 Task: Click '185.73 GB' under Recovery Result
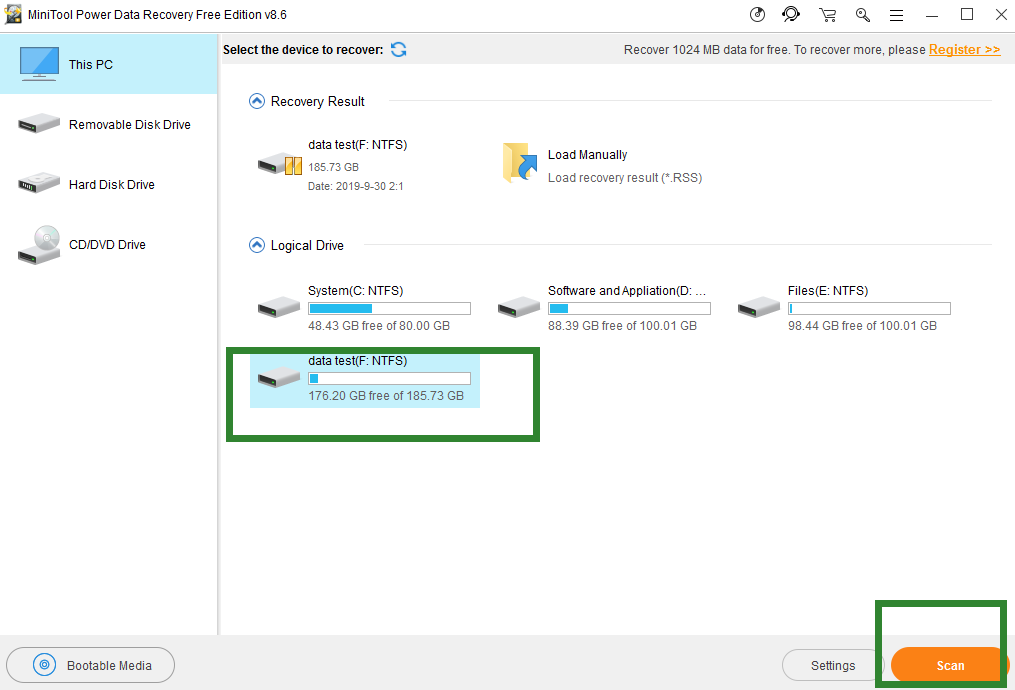[x=333, y=167]
